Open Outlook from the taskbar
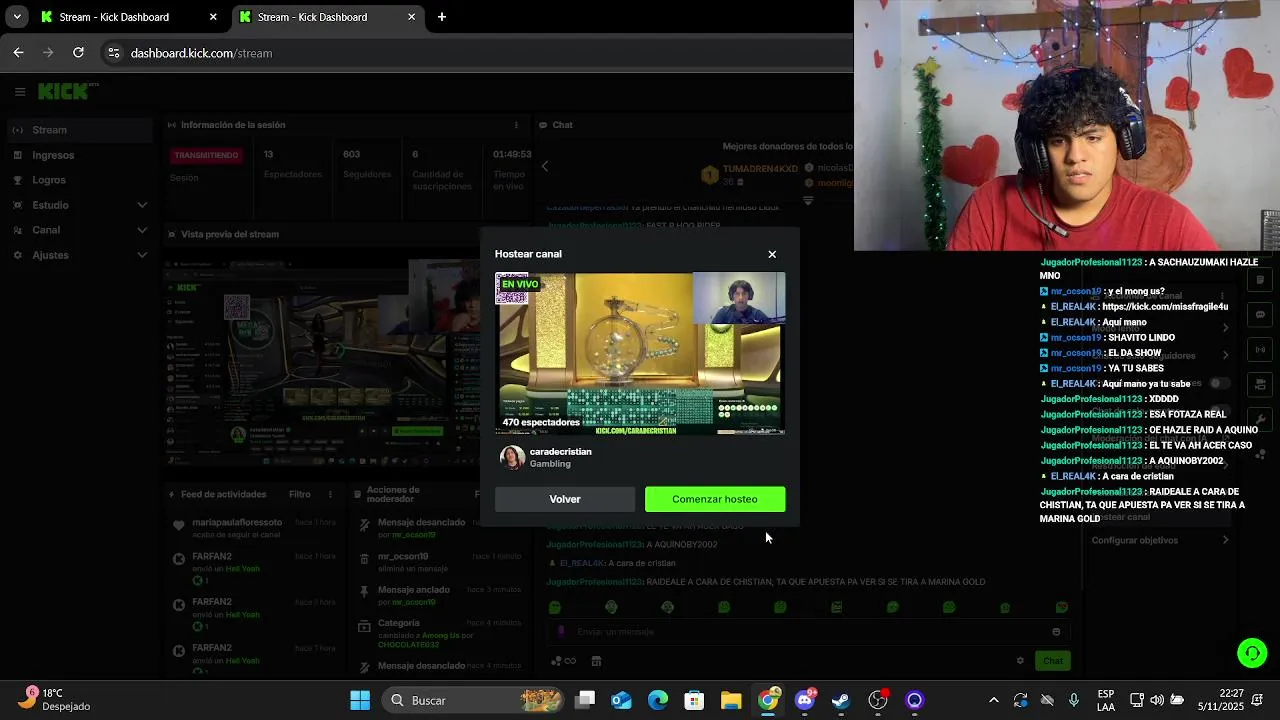 click(622, 700)
